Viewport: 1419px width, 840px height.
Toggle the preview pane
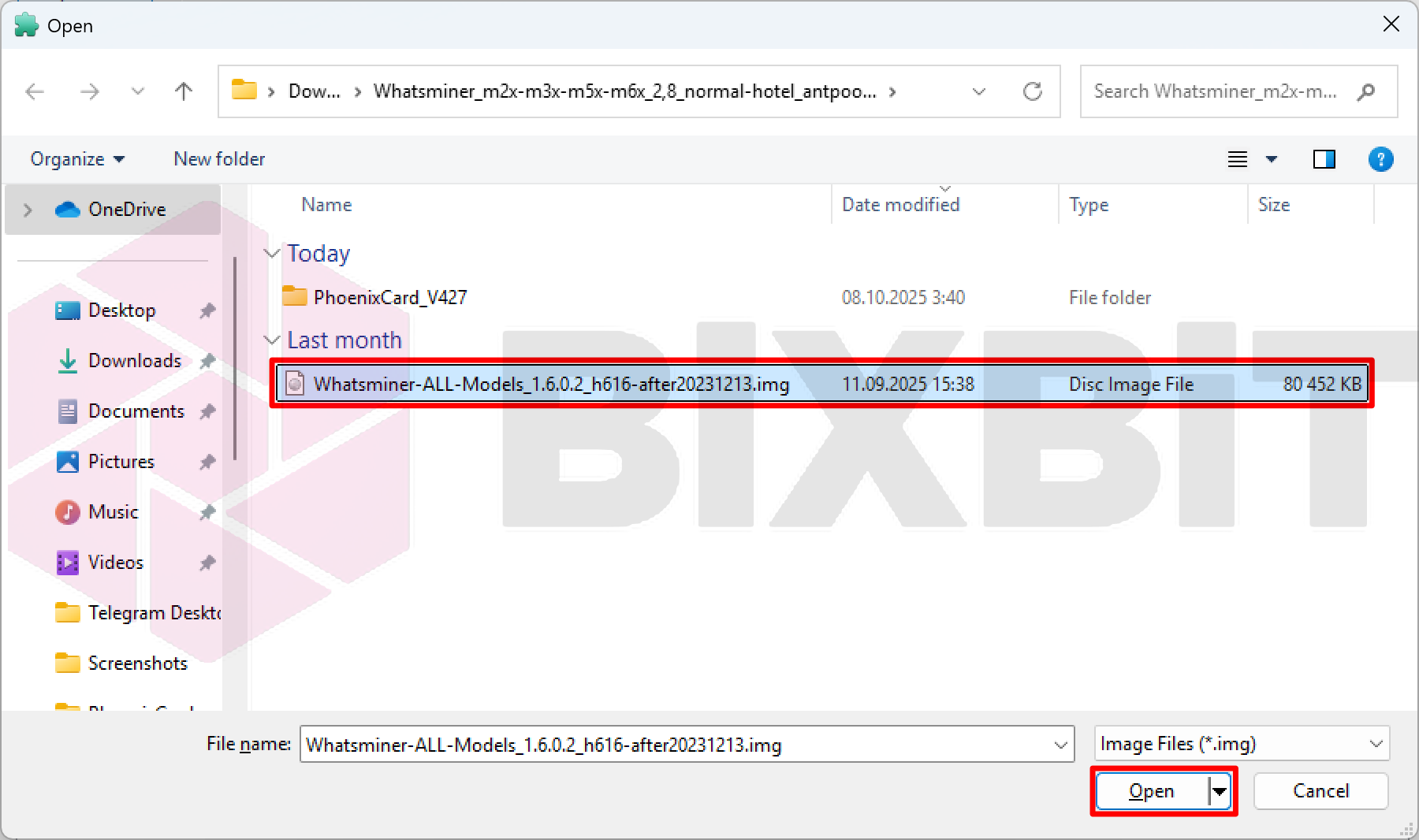1324,159
